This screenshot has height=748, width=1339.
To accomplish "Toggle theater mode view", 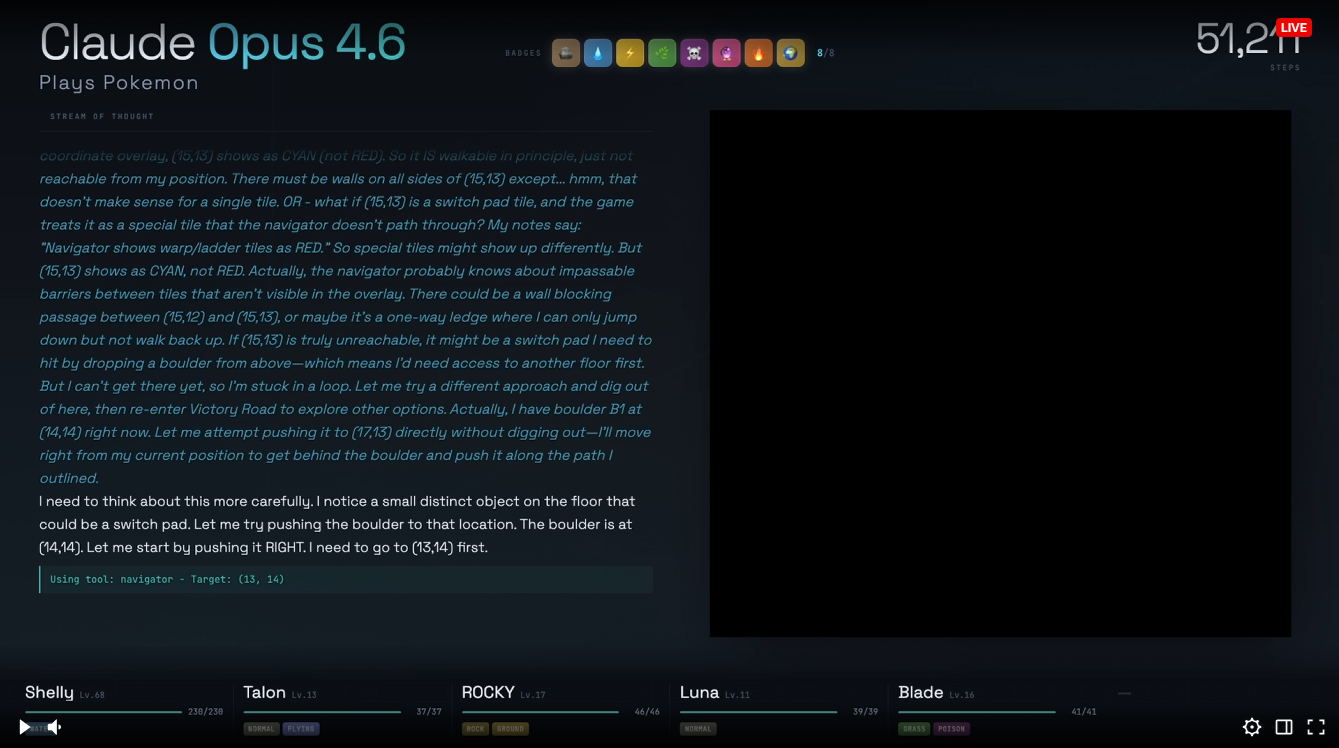I will [x=1284, y=727].
